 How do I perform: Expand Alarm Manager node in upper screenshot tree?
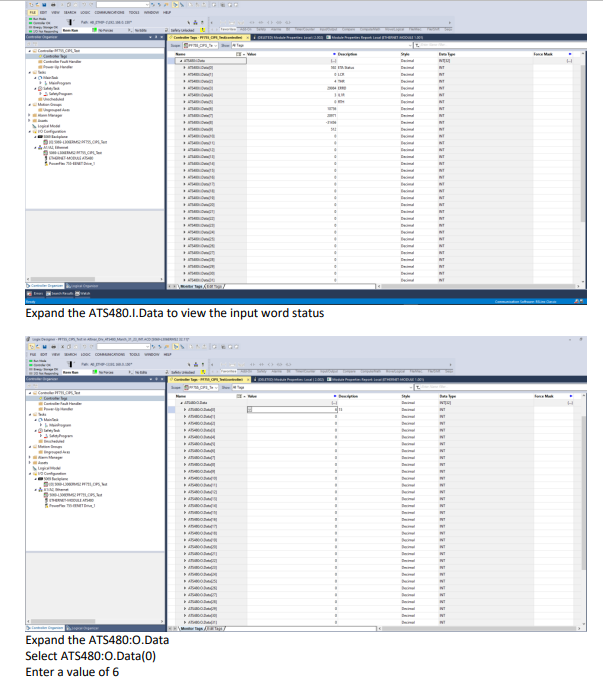(30, 115)
